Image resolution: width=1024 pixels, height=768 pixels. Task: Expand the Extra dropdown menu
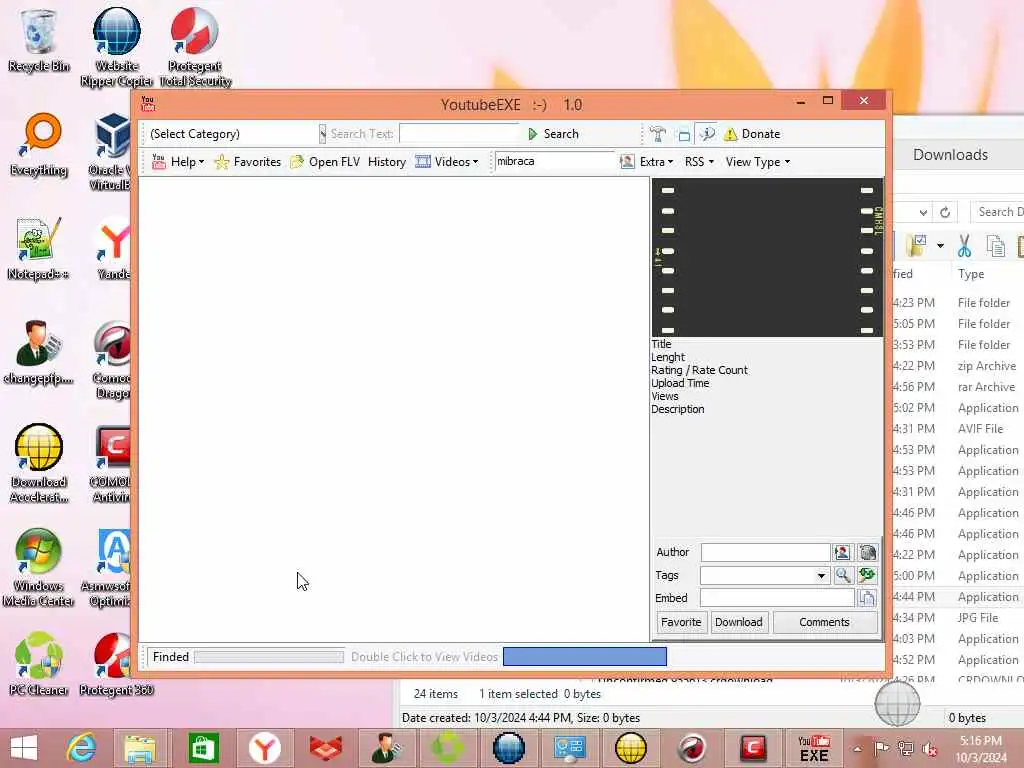click(656, 162)
